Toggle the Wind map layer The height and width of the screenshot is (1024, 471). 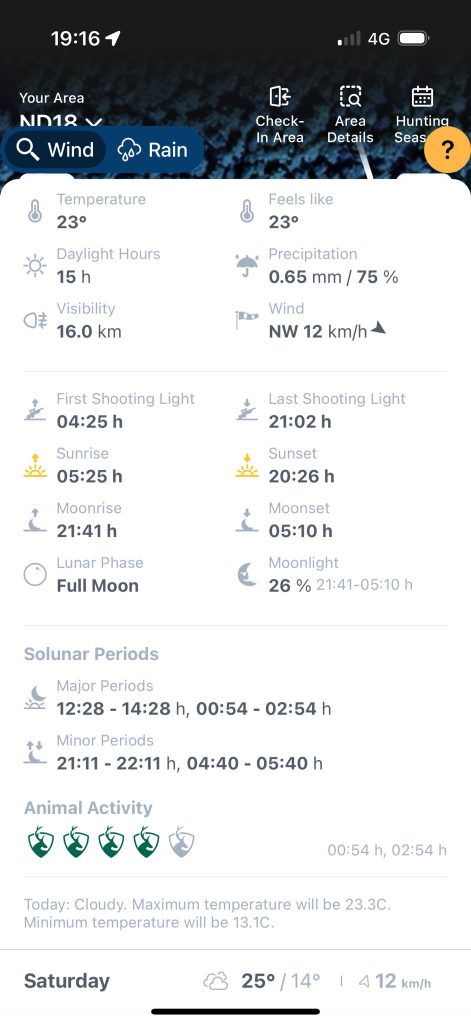55,150
